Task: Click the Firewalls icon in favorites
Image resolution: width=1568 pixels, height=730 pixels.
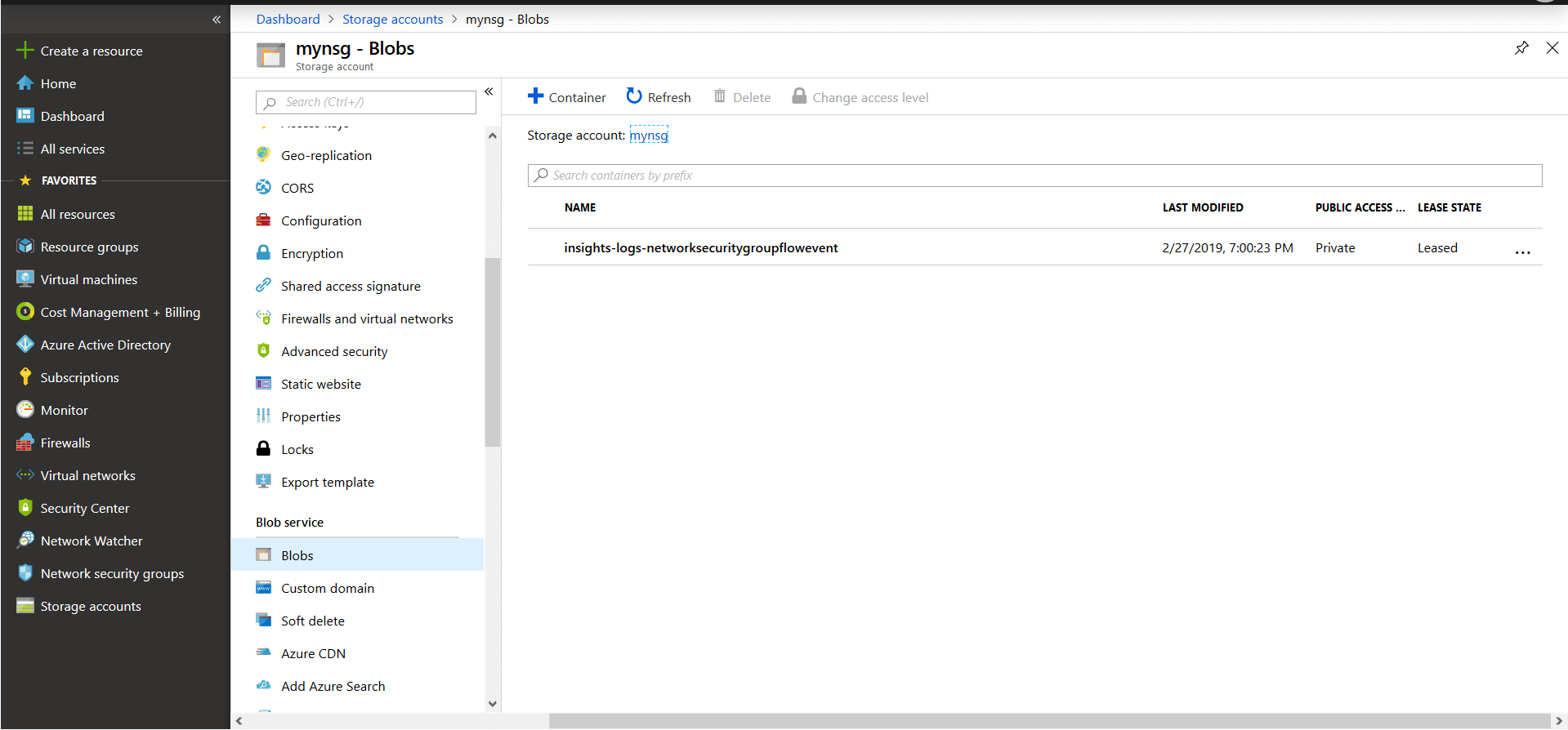Action: point(25,443)
